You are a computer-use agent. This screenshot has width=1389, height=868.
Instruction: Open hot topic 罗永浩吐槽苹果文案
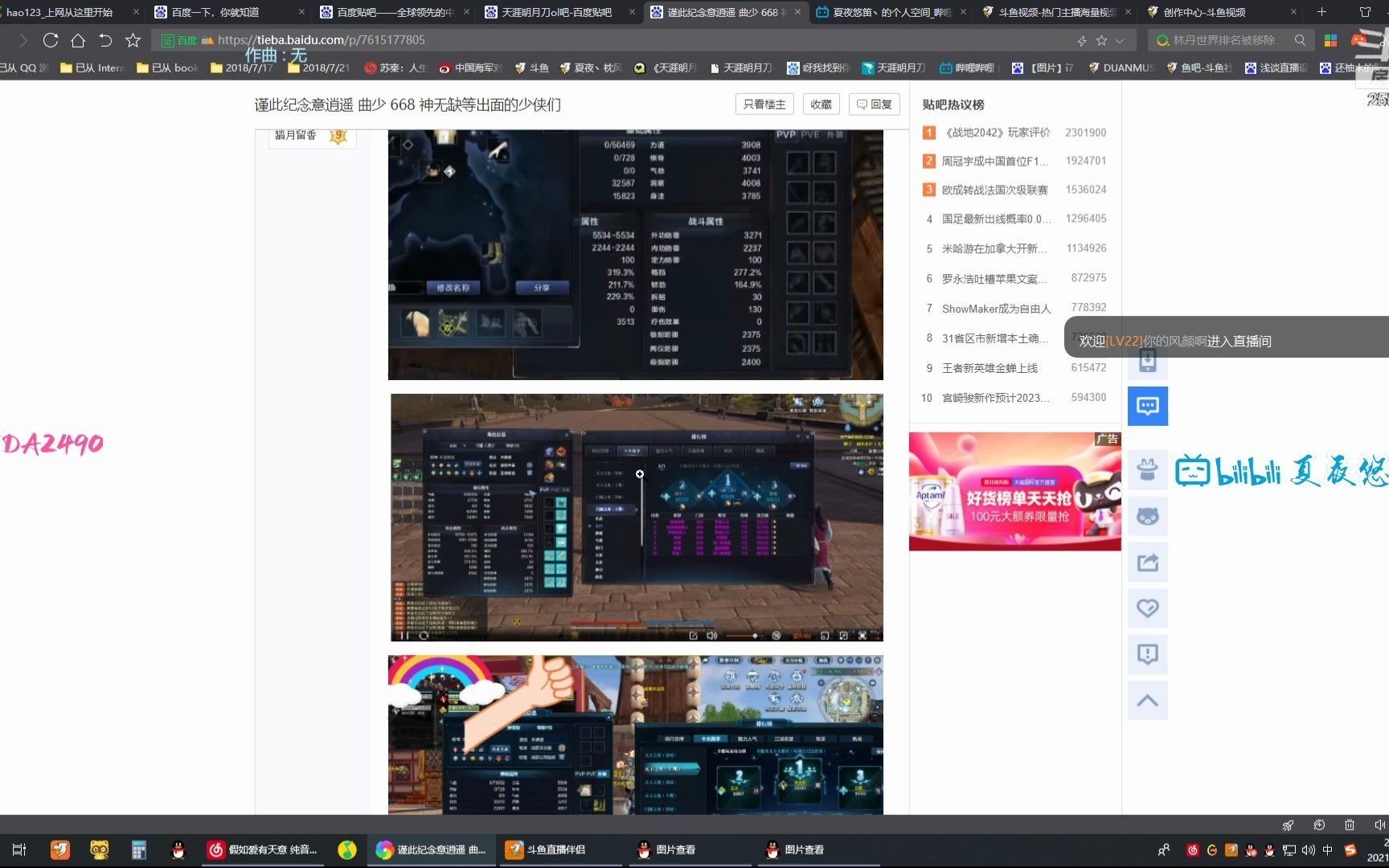995,279
